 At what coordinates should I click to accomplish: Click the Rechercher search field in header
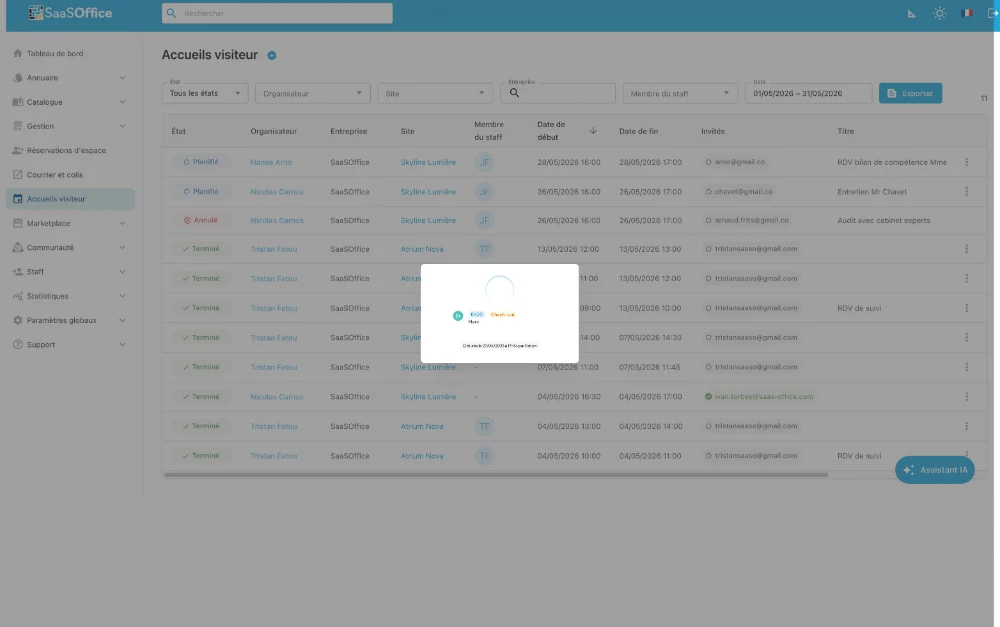(277, 13)
